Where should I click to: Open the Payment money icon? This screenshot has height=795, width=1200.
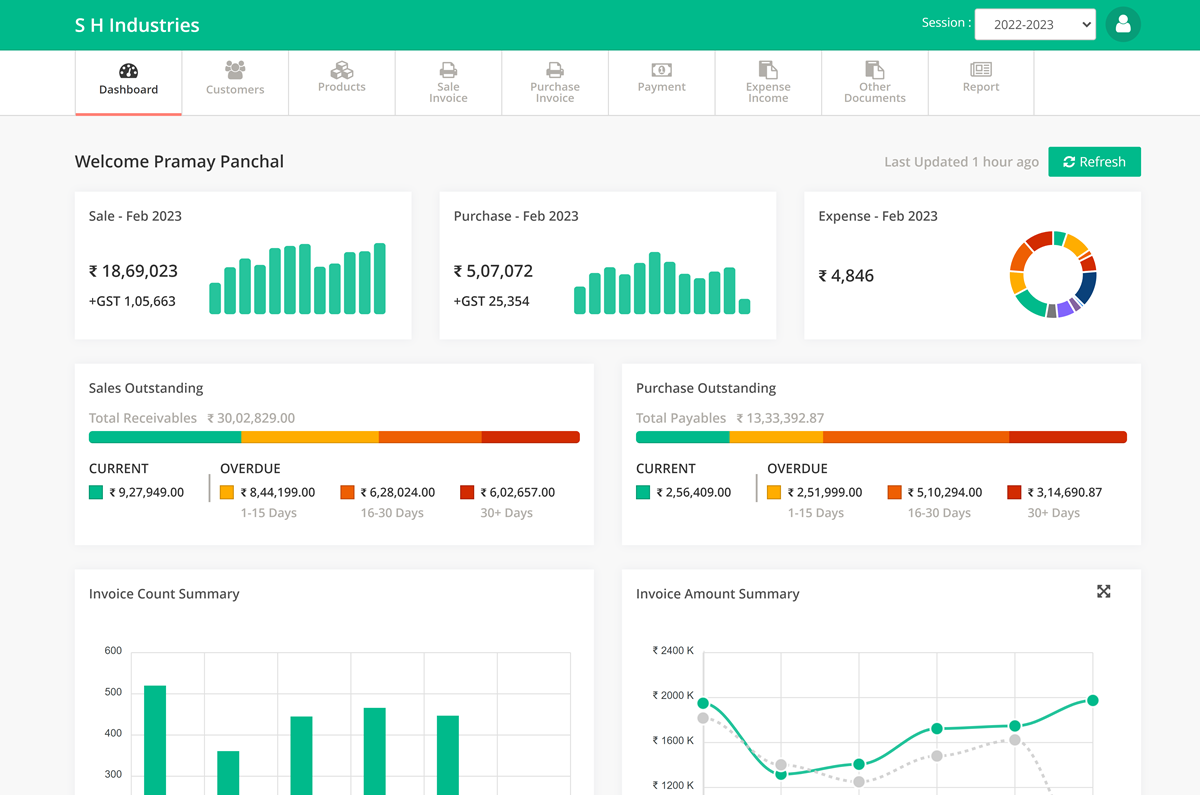(x=661, y=70)
